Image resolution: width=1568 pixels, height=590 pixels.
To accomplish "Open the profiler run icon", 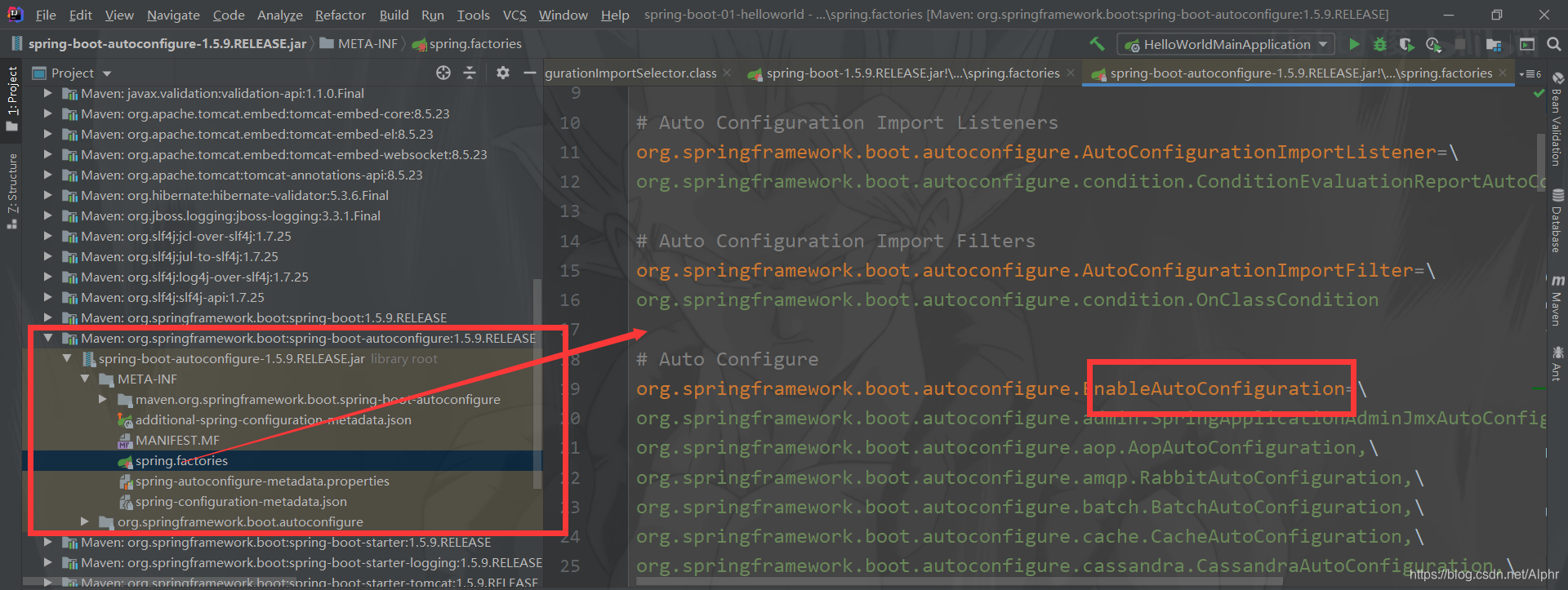I will [1433, 44].
